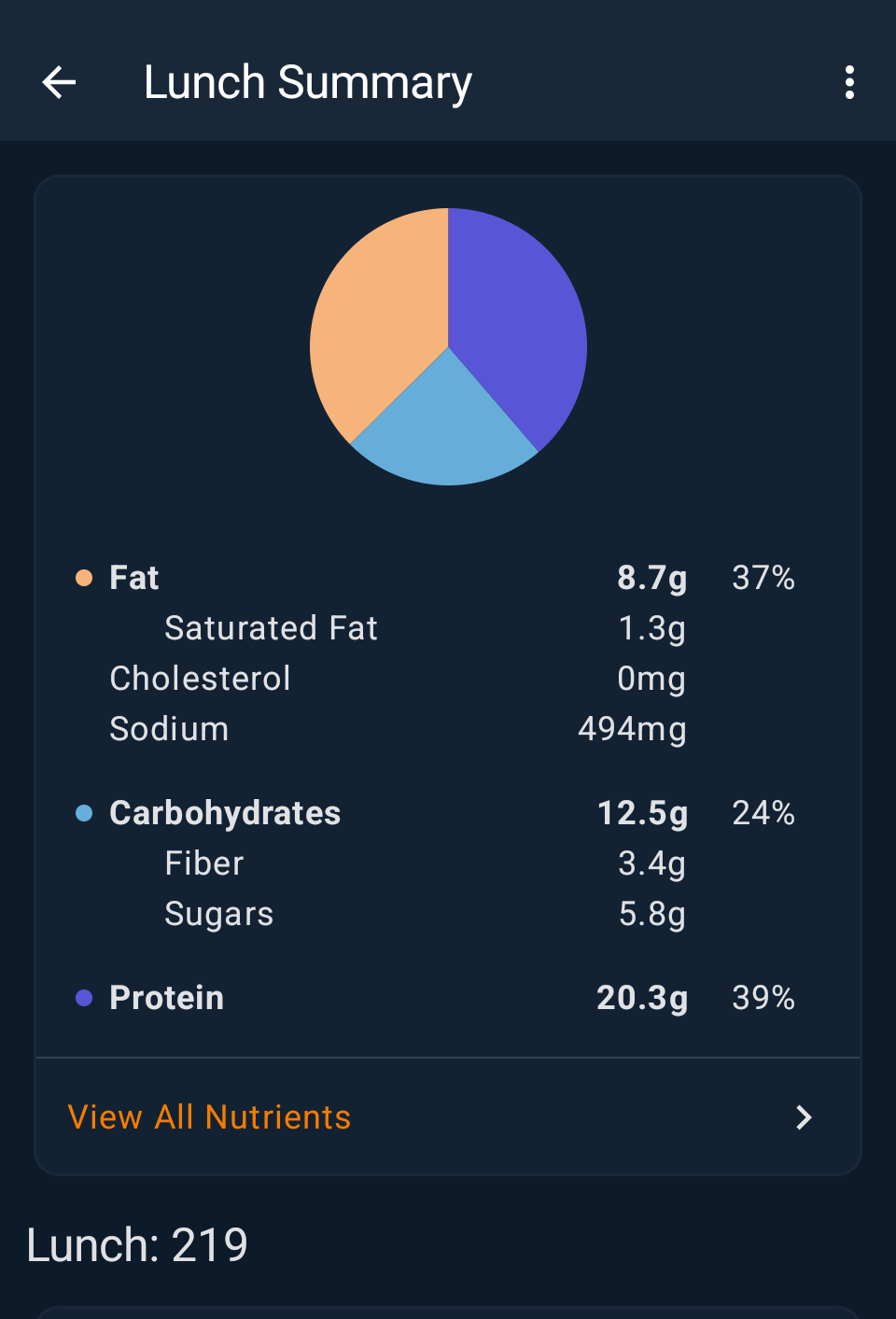Click the Carbohydrates row label
The width and height of the screenshot is (896, 1319).
225,813
